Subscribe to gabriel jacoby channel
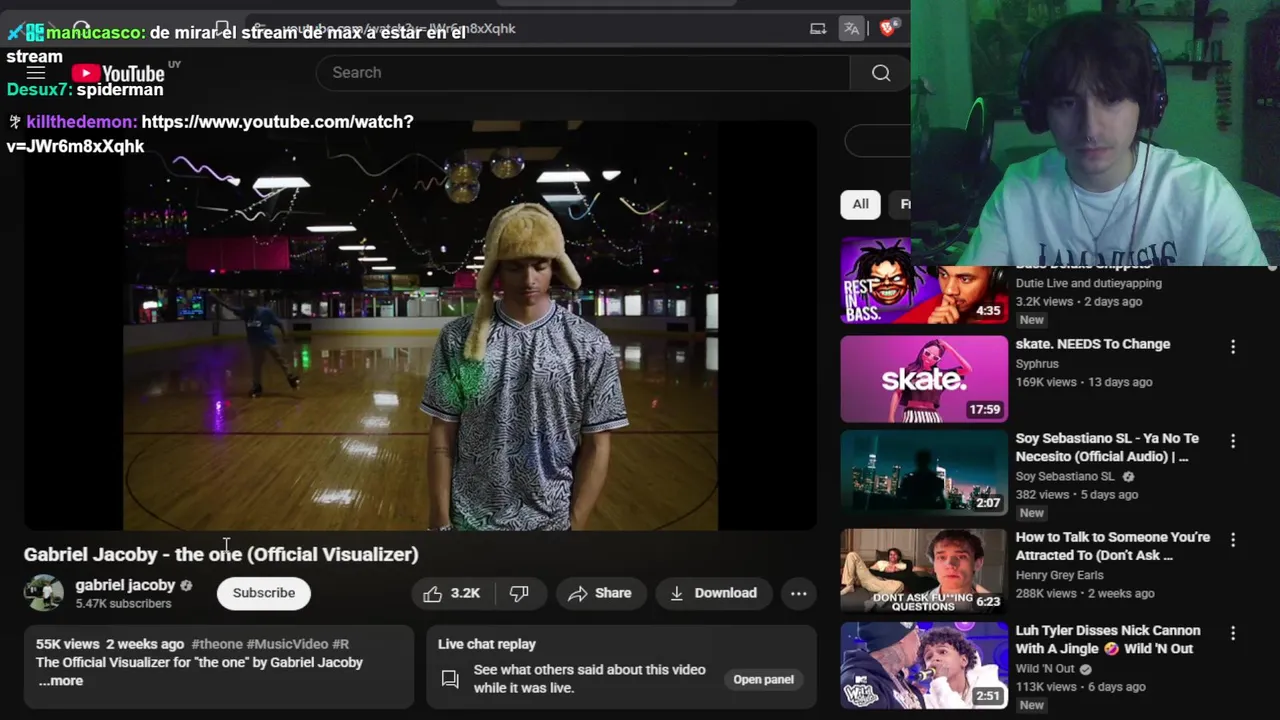The width and height of the screenshot is (1280, 720). (x=264, y=593)
